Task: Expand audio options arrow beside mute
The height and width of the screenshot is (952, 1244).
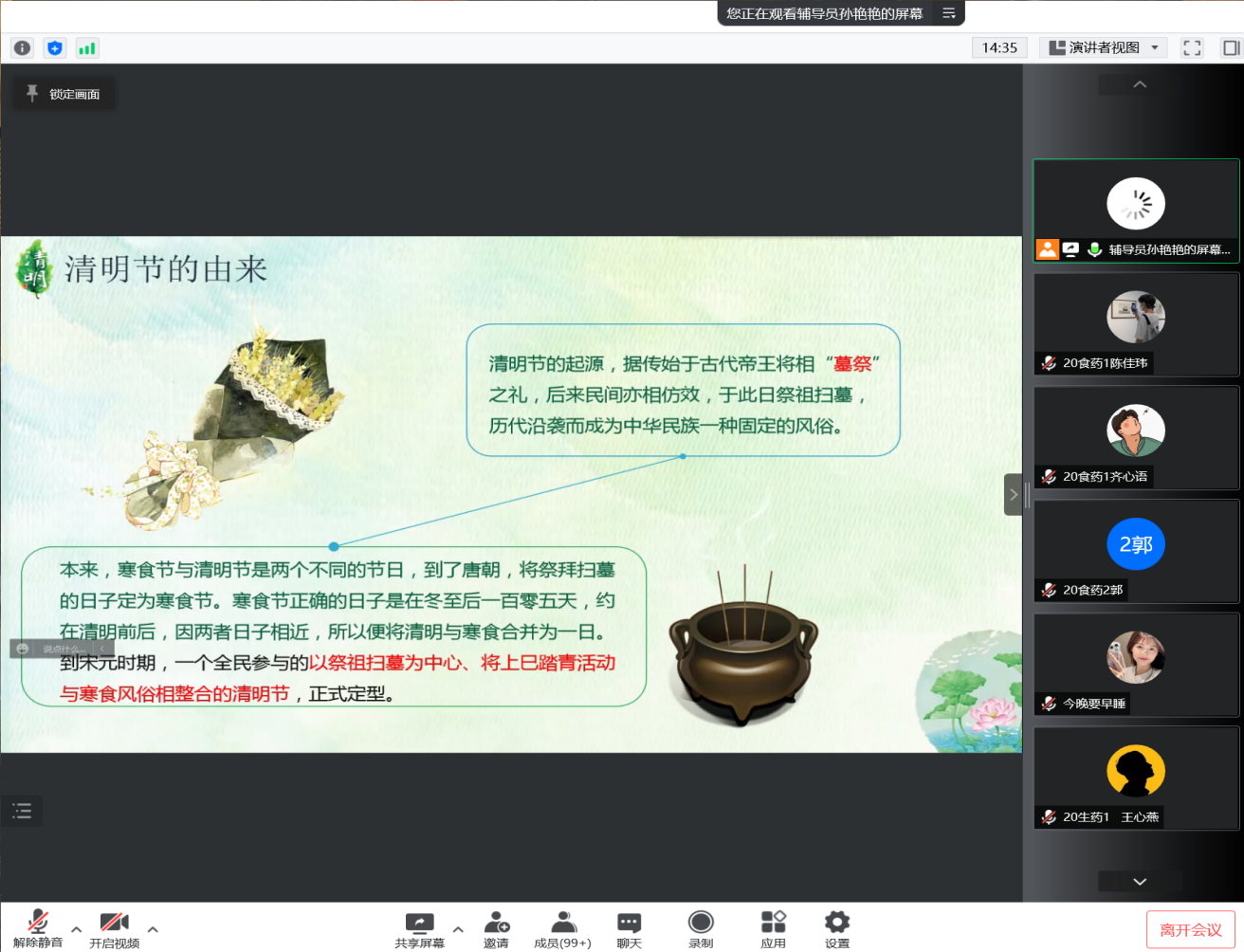Action: (77, 929)
